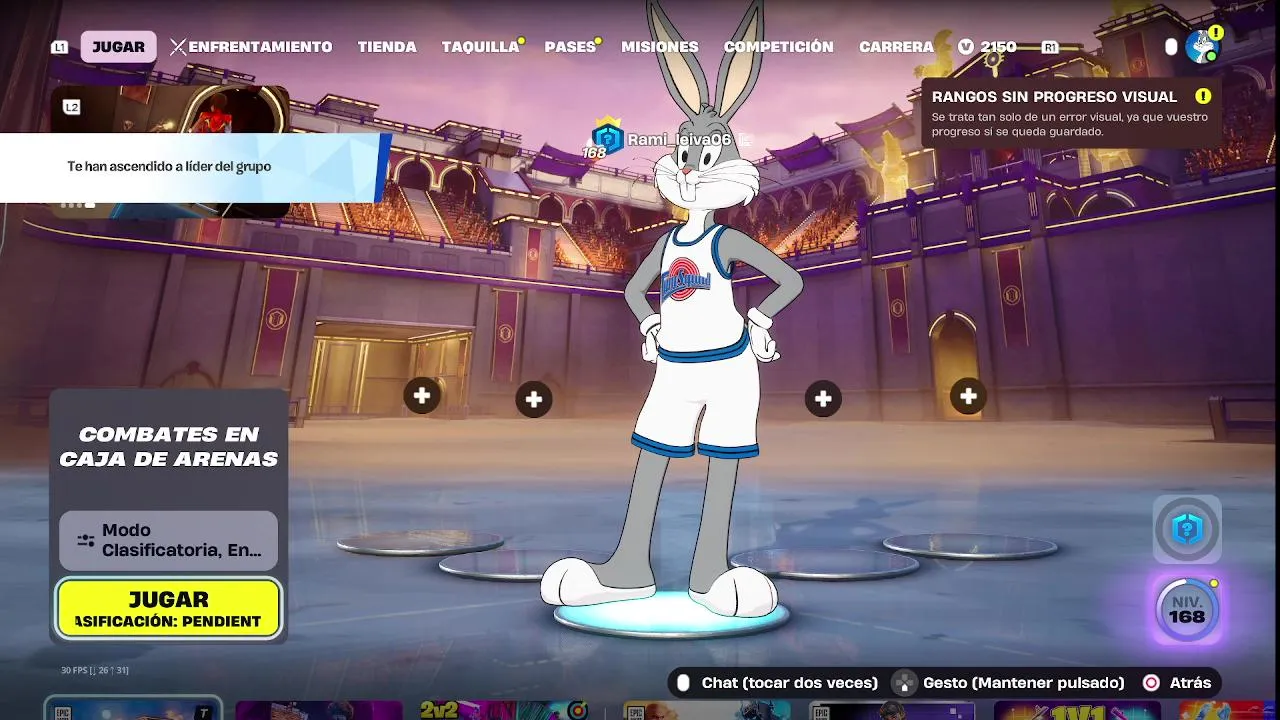Image resolution: width=1280 pixels, height=720 pixels.
Task: Open the V-Bucks balance 2150
Action: click(x=998, y=47)
